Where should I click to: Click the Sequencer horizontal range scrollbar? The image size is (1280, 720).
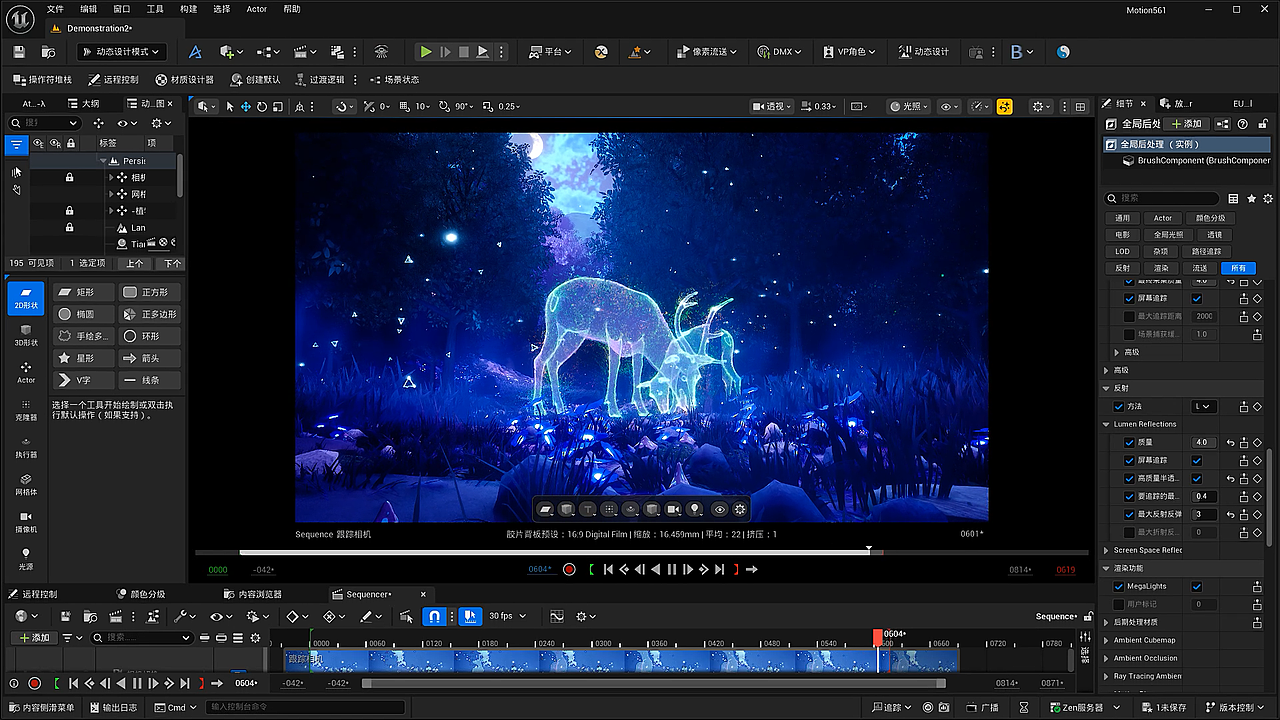coord(653,683)
